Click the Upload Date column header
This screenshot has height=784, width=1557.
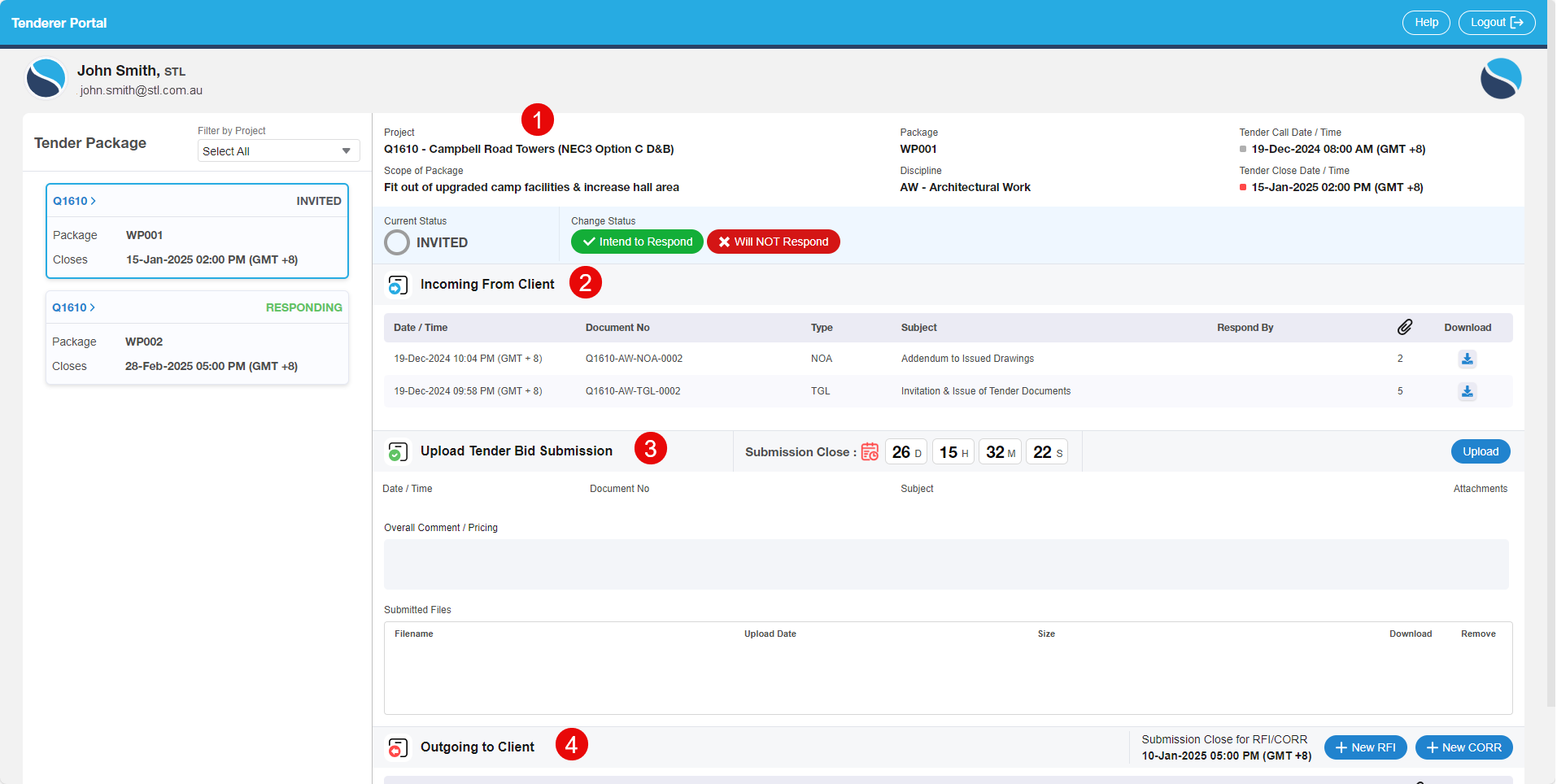(x=770, y=634)
